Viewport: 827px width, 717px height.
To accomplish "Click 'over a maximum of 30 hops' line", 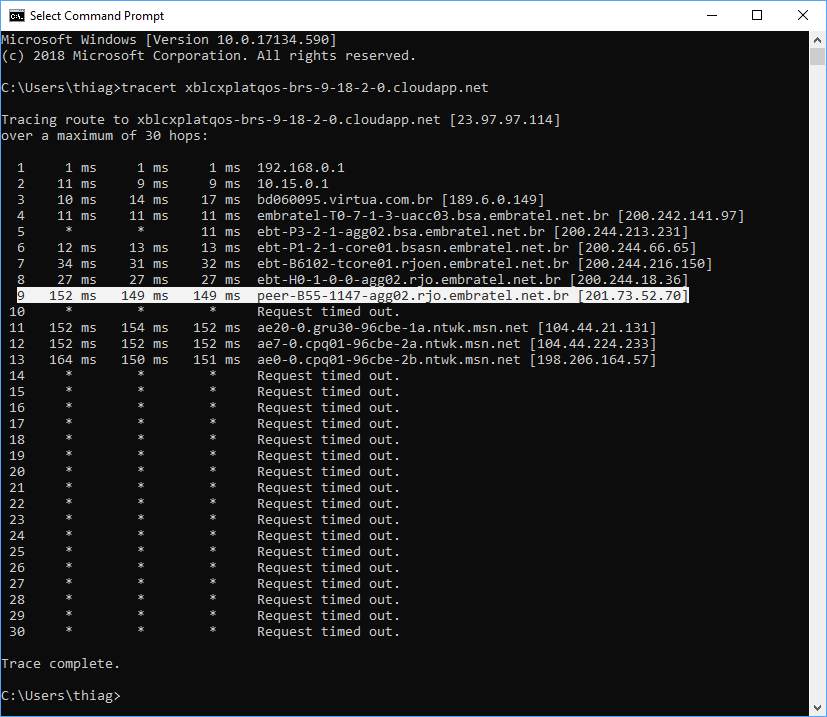I will pyautogui.click(x=104, y=136).
